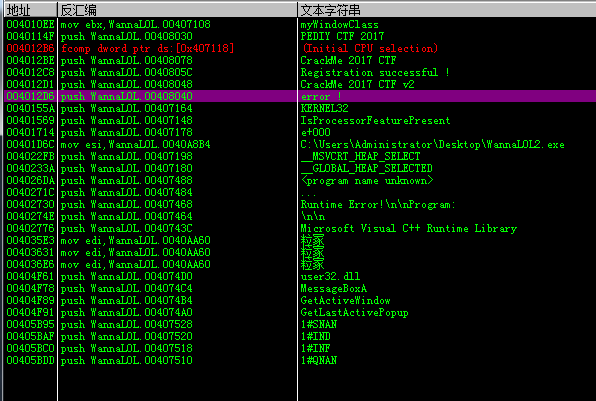Viewport: 596px width, 401px height.
Task: Click address 00401D6C
Action: coord(30,144)
